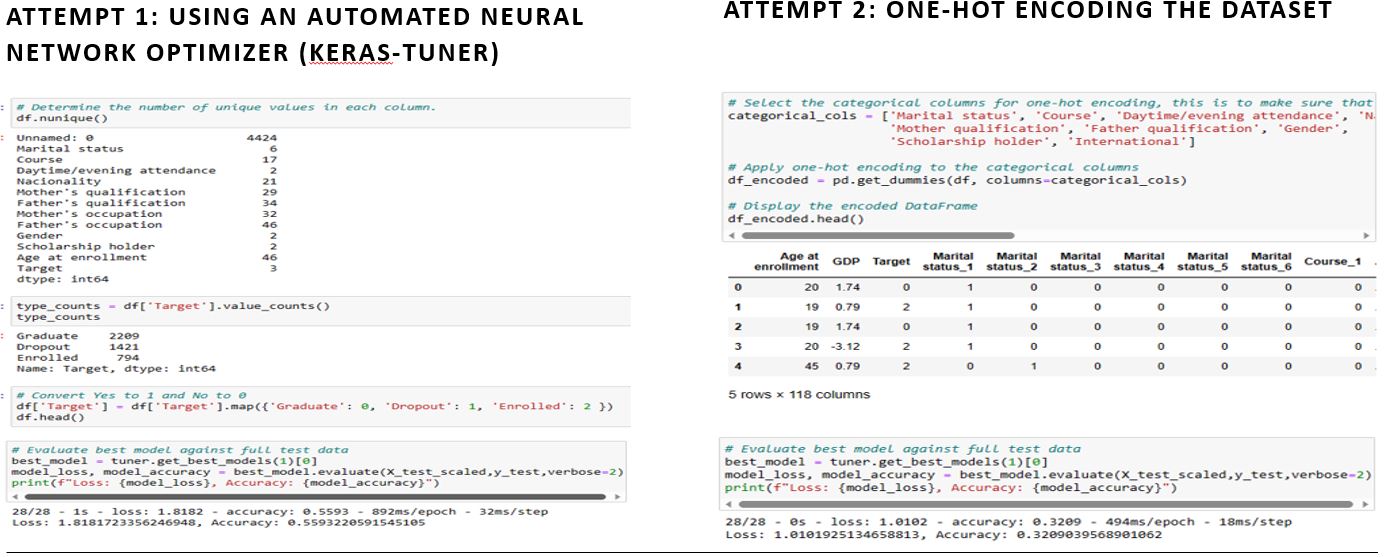The height and width of the screenshot is (557, 1384).
Task: Click right scroll arrow under Attempt 2 evaluate cell
Action: point(1367,504)
